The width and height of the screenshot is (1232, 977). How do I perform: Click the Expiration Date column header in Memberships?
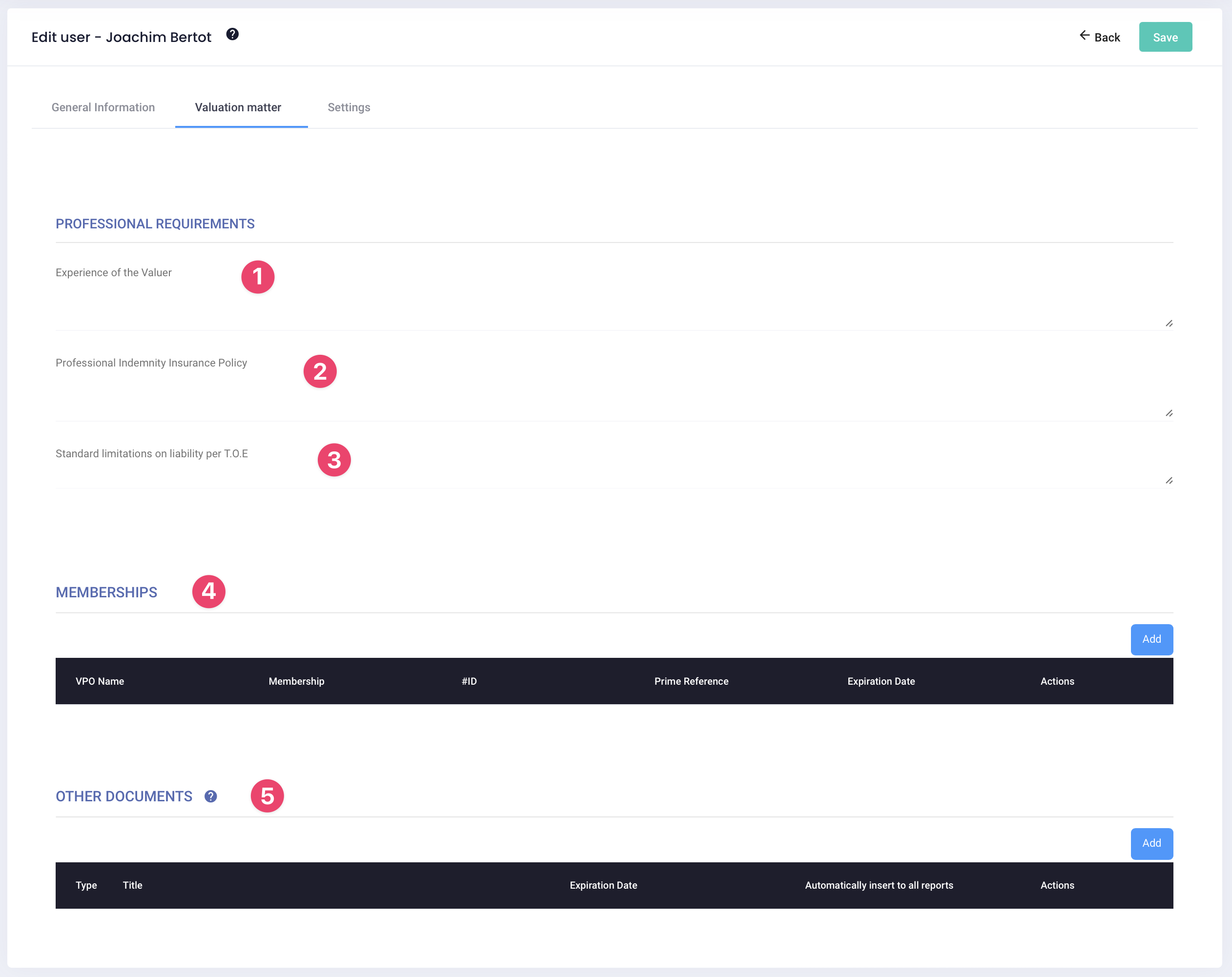pyautogui.click(x=881, y=681)
